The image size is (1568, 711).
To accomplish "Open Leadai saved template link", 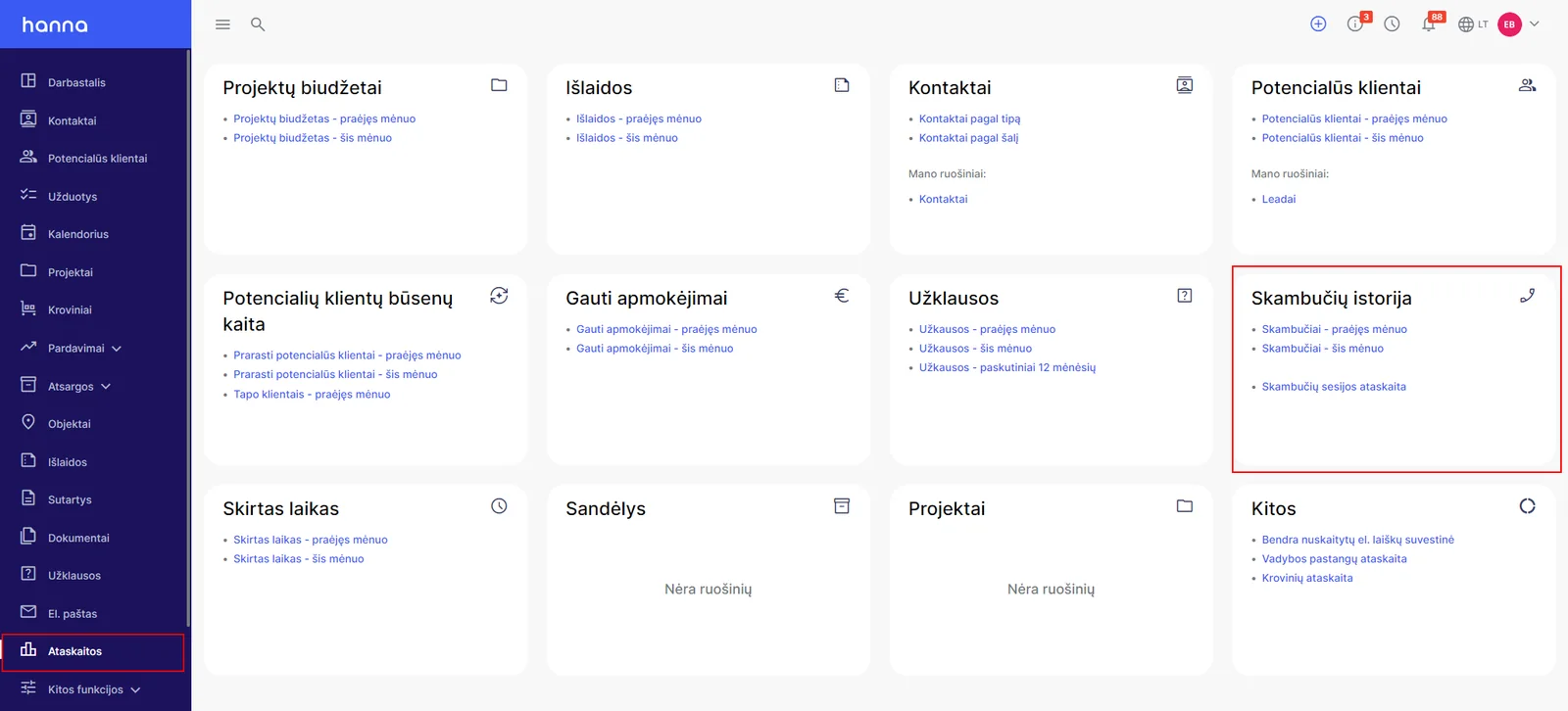I will click(1279, 199).
